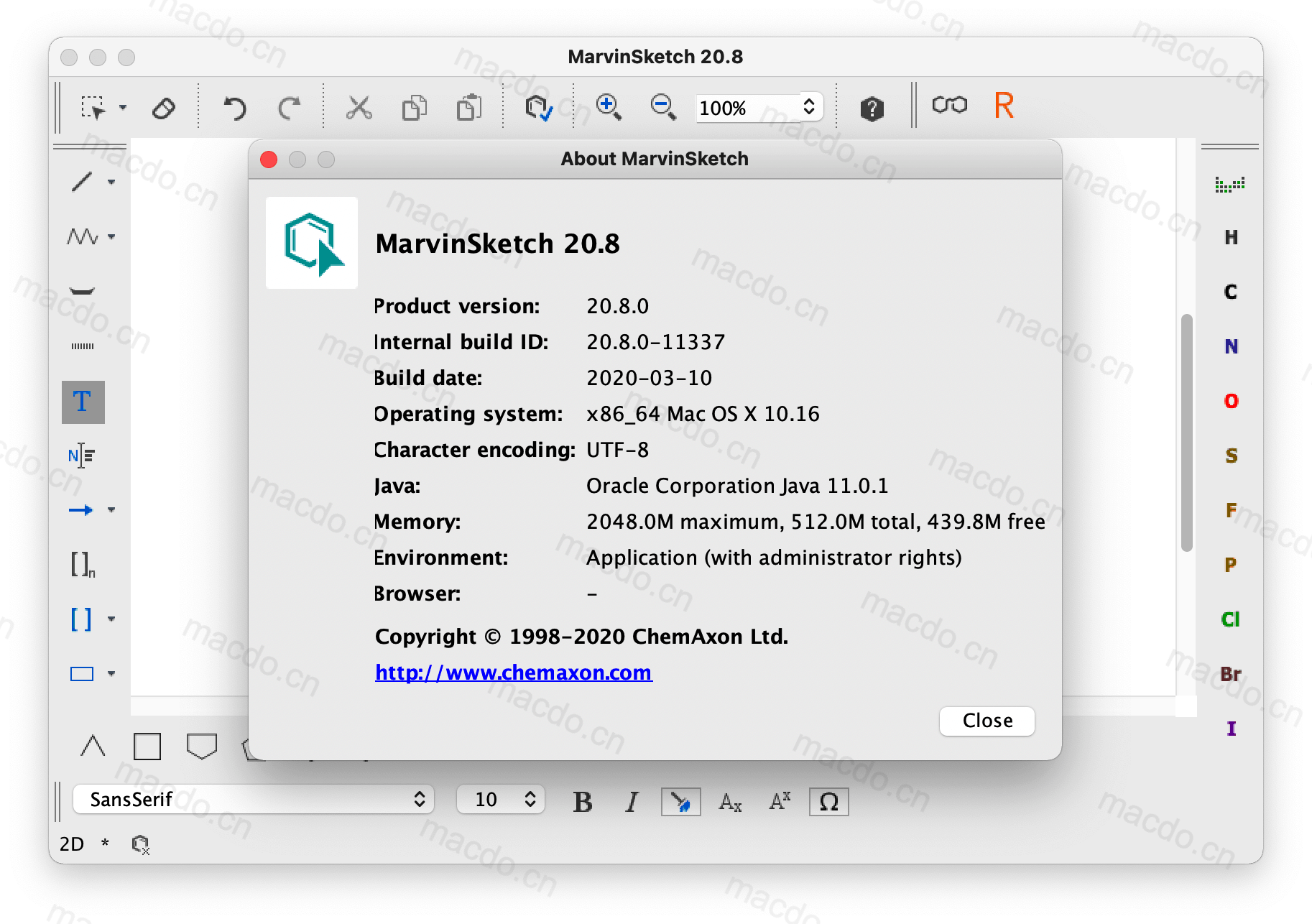
Task: Choose Nitrogen atom N
Action: (x=1232, y=346)
